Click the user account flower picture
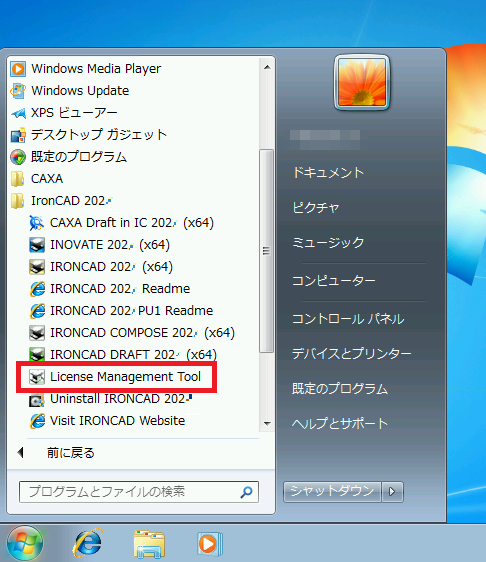The width and height of the screenshot is (486, 562). pos(362,82)
